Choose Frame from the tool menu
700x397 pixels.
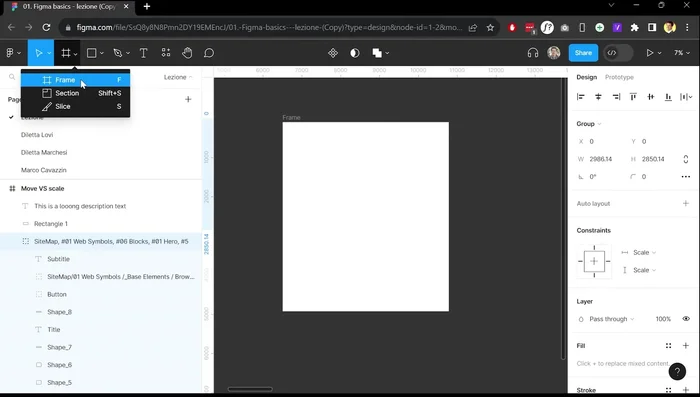pos(75,80)
